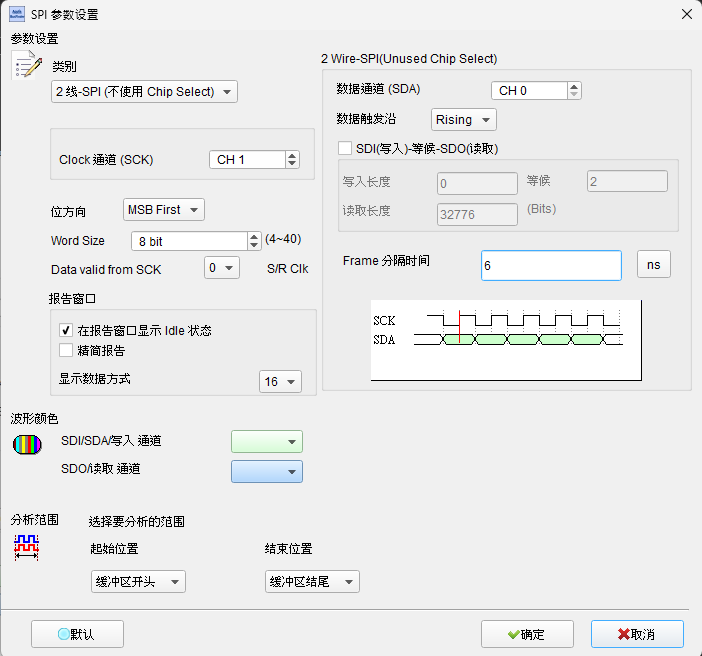Open the SDI/SDA write channel color picker
This screenshot has width=702, height=656.
point(267,442)
